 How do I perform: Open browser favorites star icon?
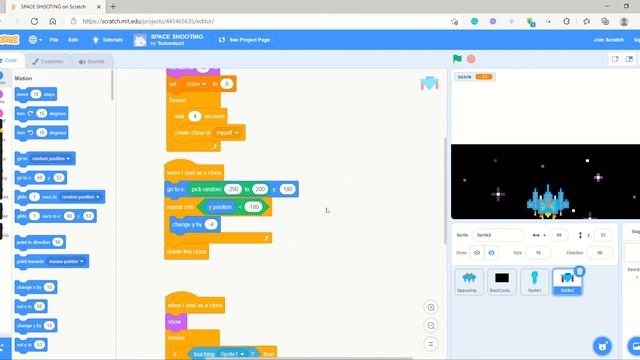click(x=587, y=21)
